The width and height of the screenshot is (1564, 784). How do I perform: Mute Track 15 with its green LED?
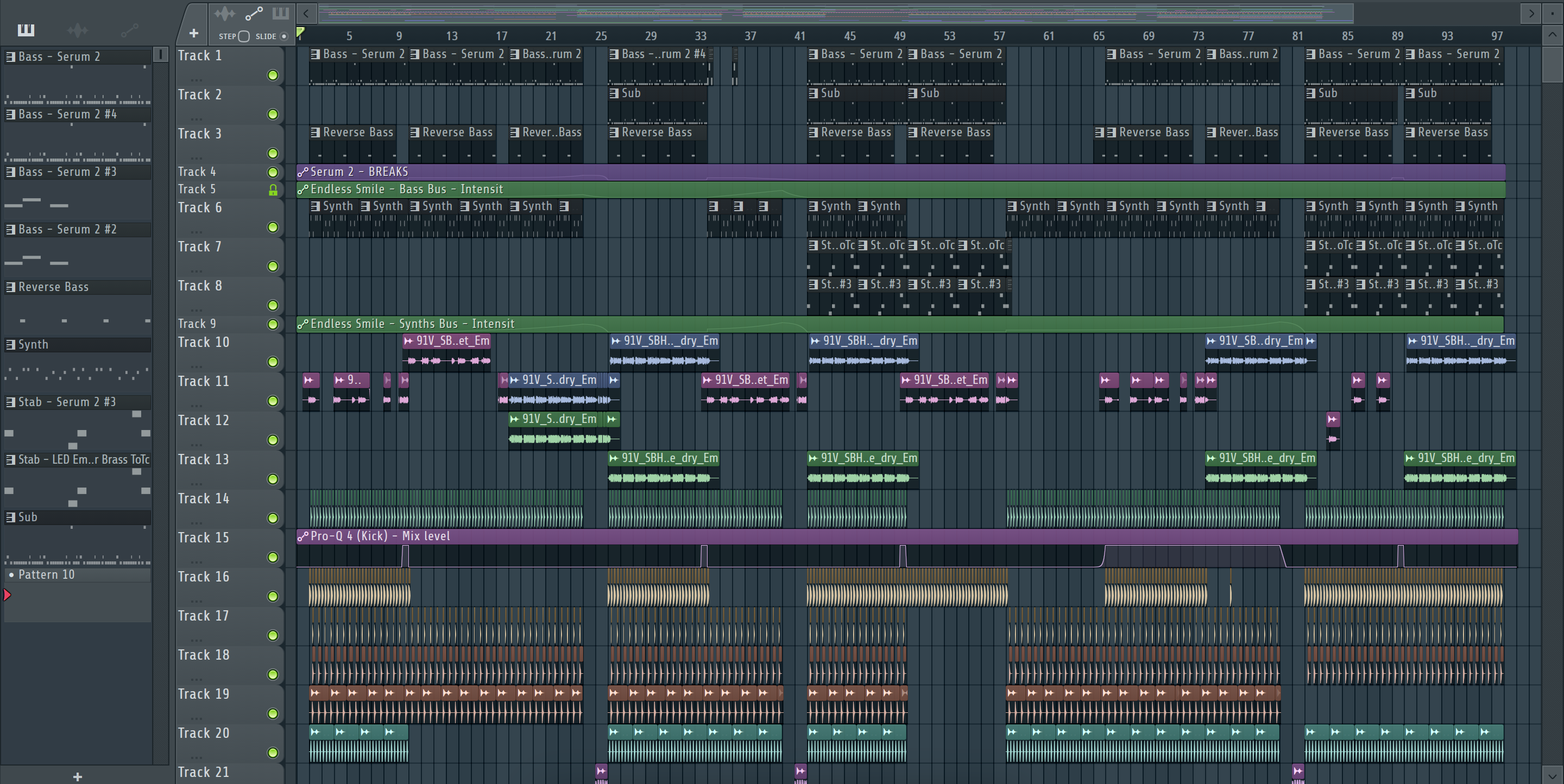pos(273,557)
